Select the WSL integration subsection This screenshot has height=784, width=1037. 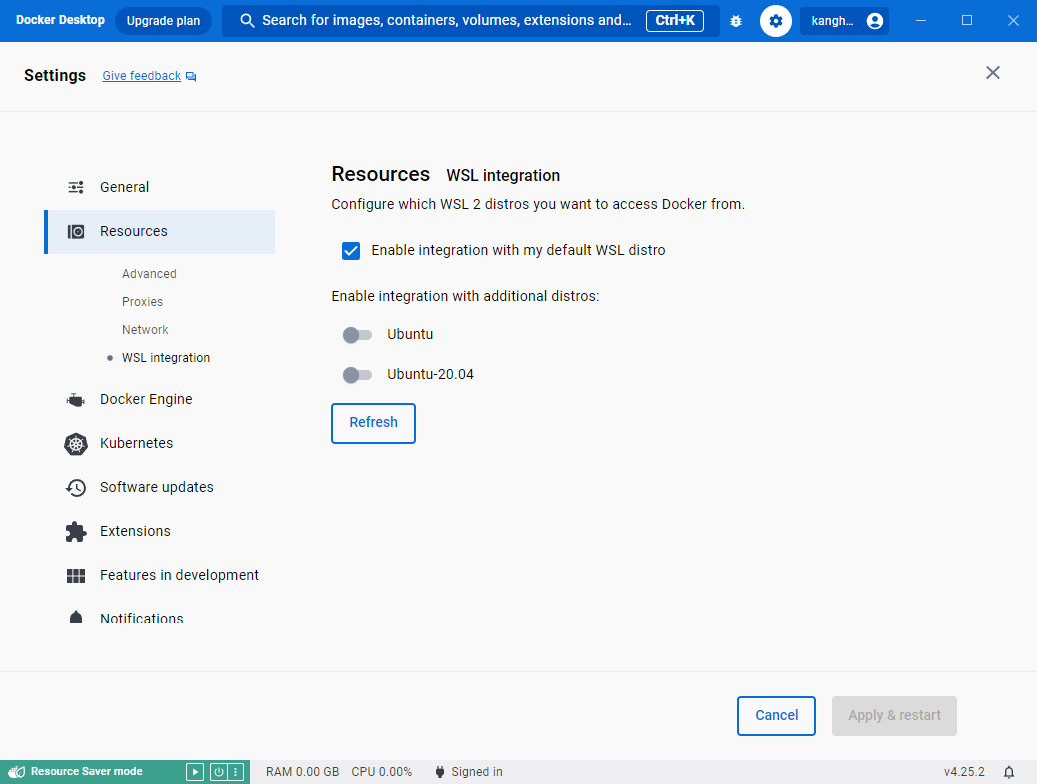click(165, 357)
